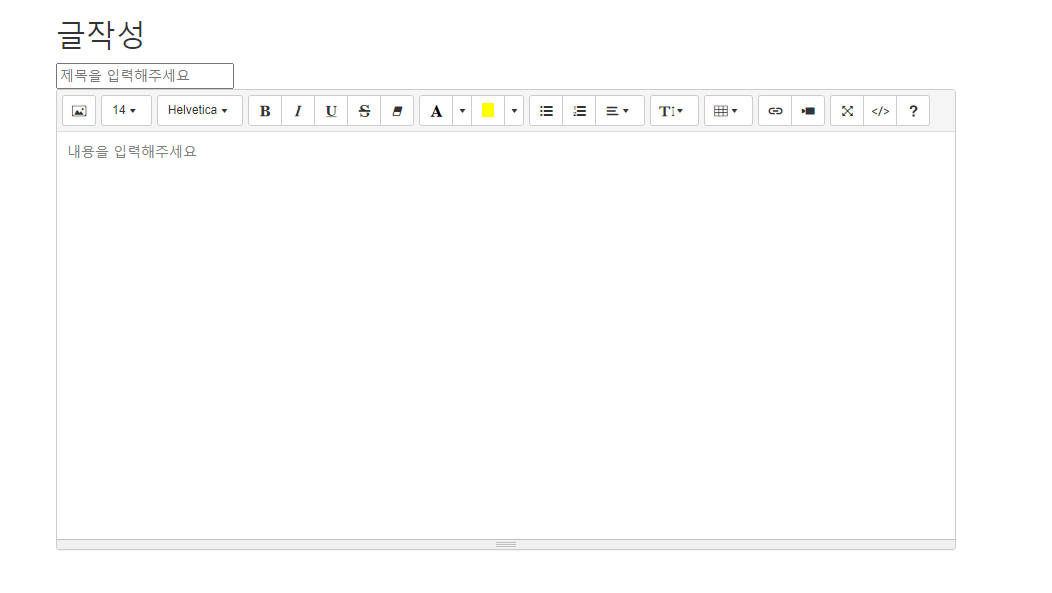Image resolution: width=1052 pixels, height=593 pixels.
Task: Click the insert link icon
Action: [x=775, y=111]
